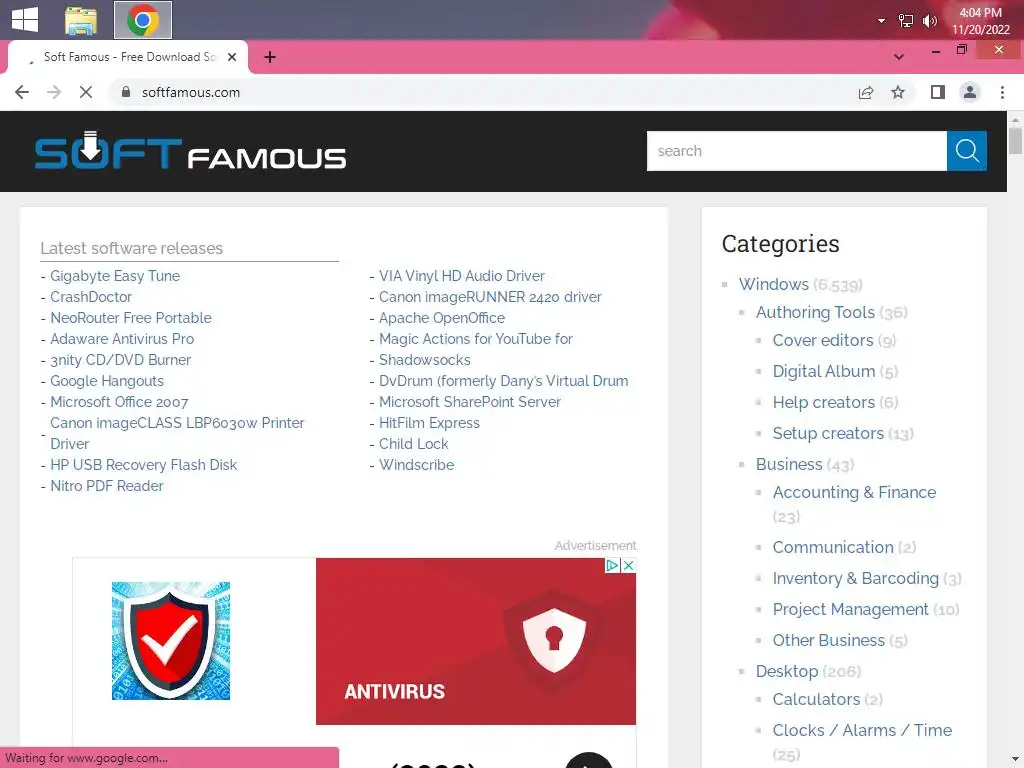
Task: Open the Windows category
Action: coord(774,284)
